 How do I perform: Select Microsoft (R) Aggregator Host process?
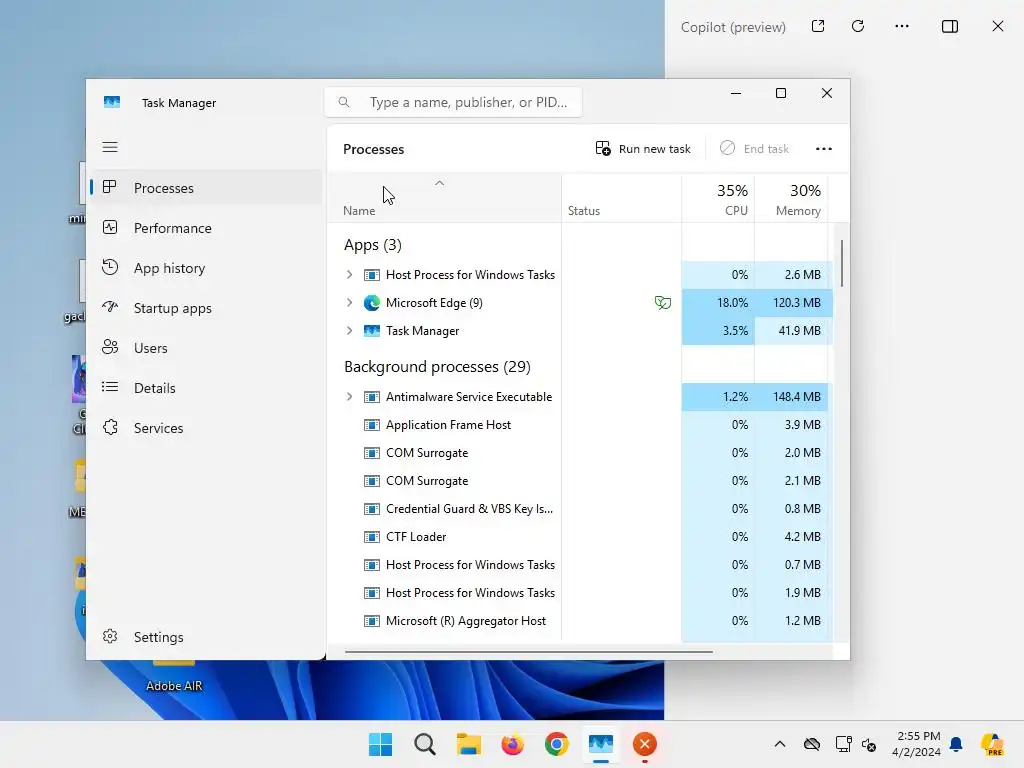point(580,621)
